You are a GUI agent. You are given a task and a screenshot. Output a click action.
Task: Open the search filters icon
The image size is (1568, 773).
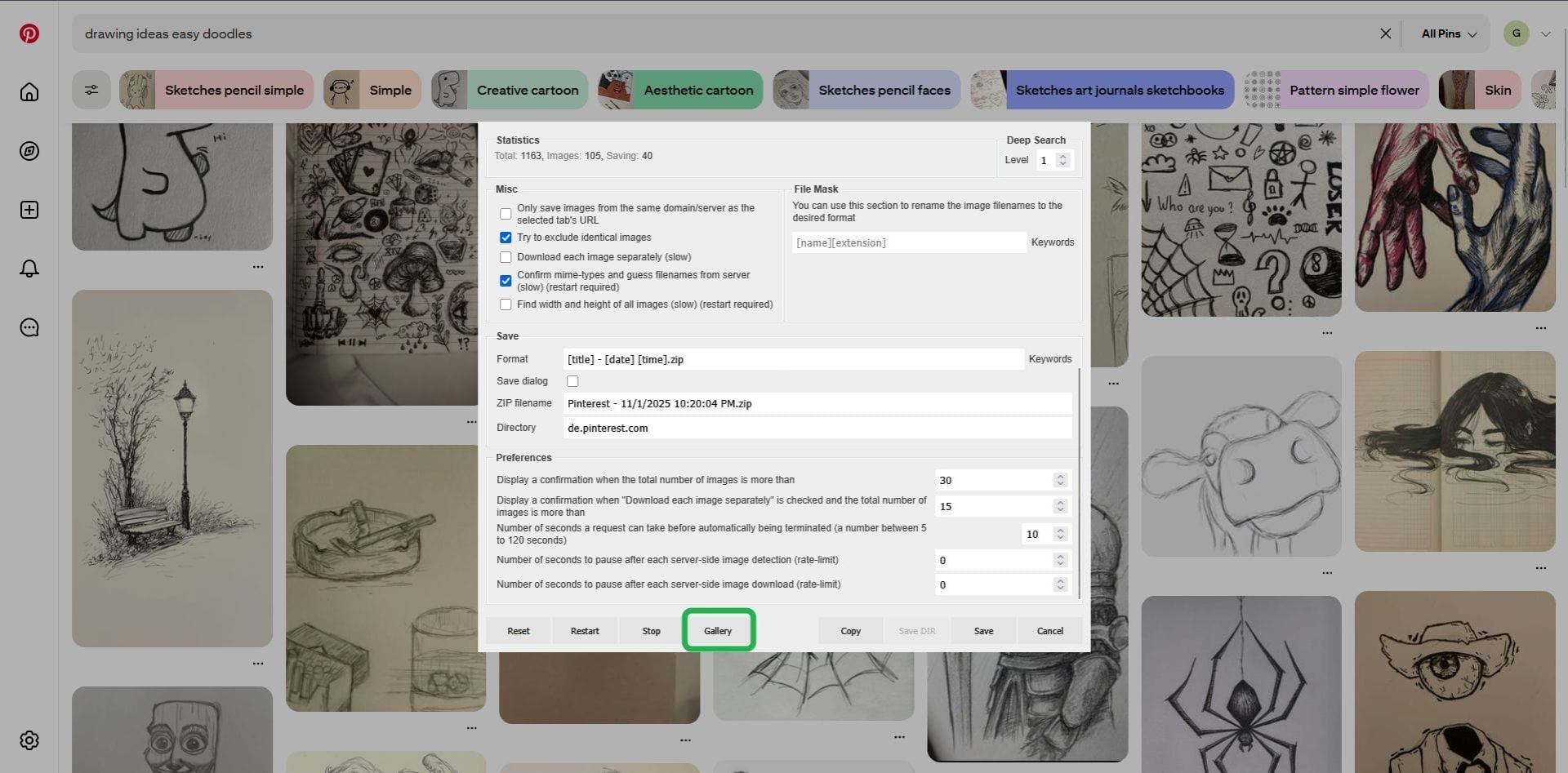(91, 90)
